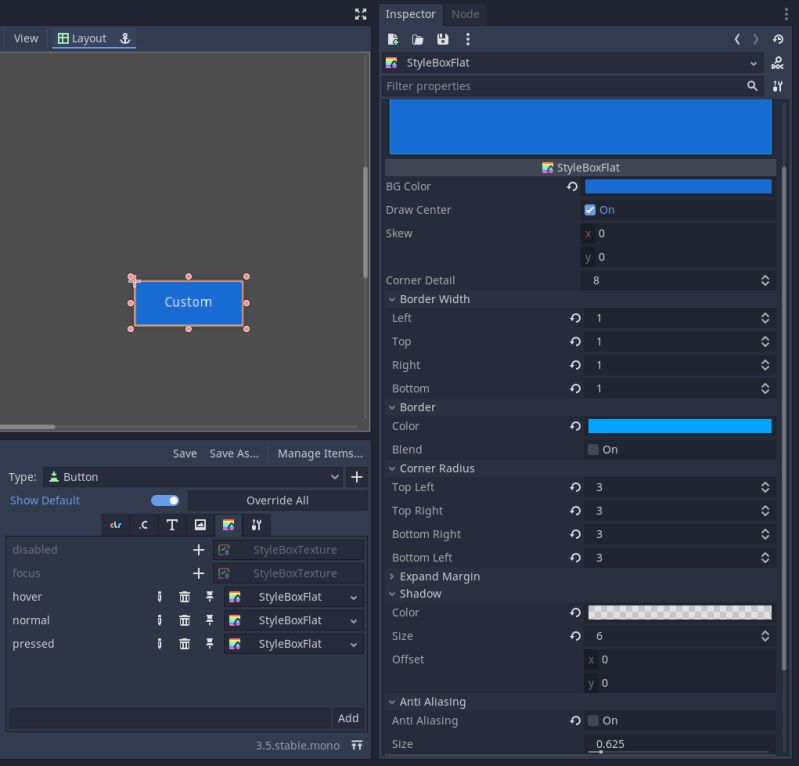Create a new resource in the Inspector

[x=393, y=39]
